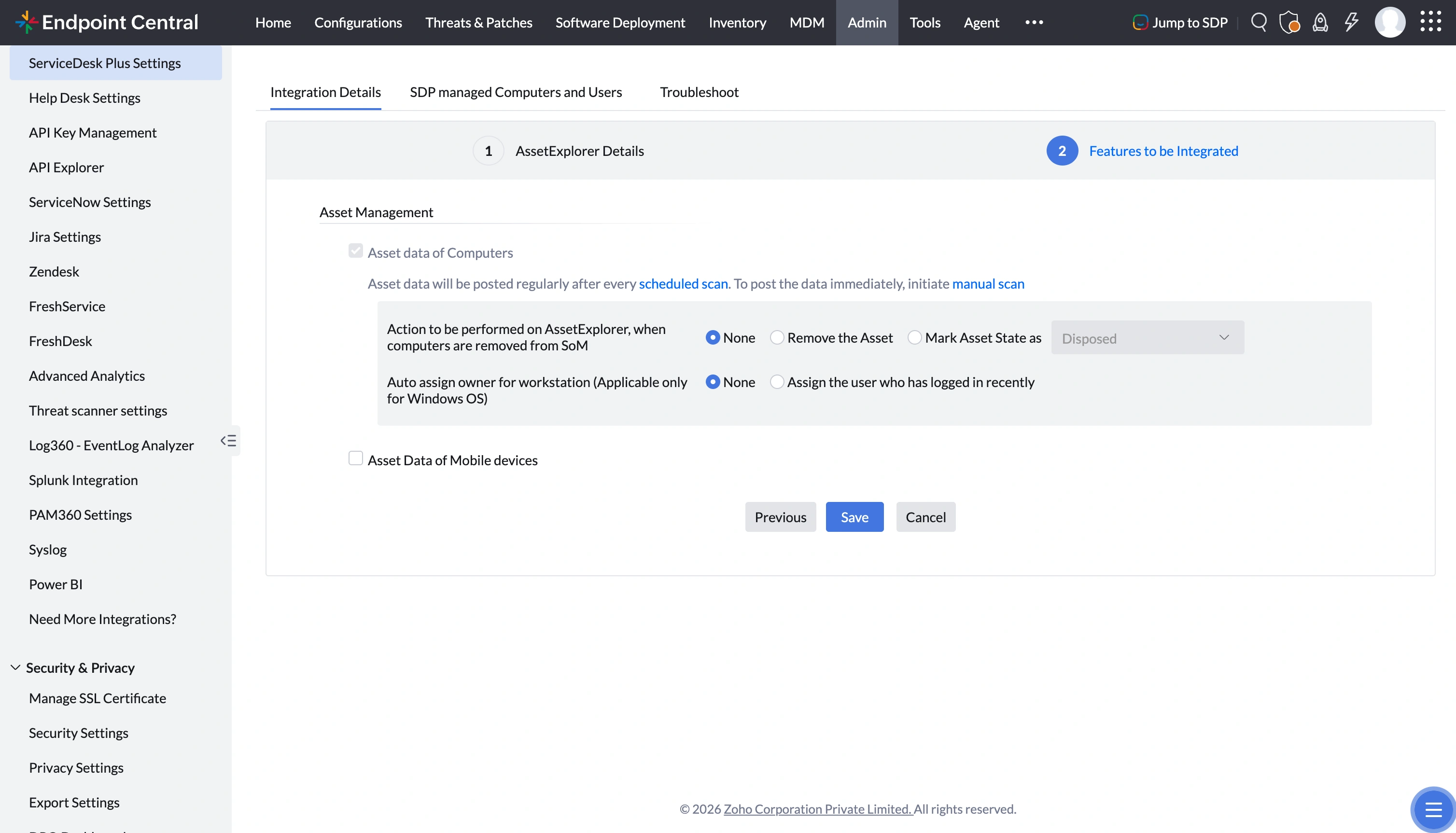Open Zendesk integration

(54, 272)
